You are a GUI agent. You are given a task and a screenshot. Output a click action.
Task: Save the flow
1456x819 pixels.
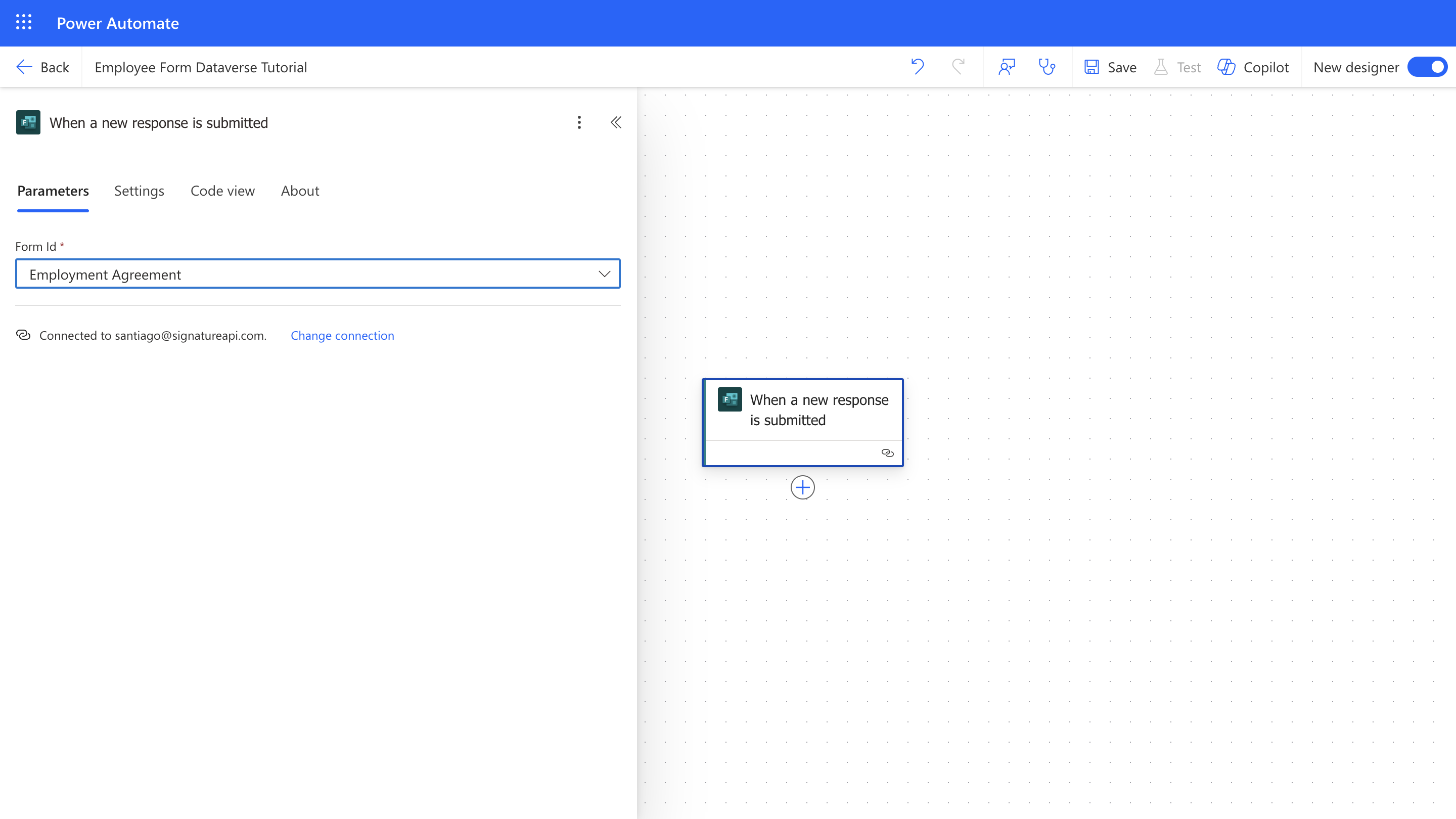click(1110, 67)
